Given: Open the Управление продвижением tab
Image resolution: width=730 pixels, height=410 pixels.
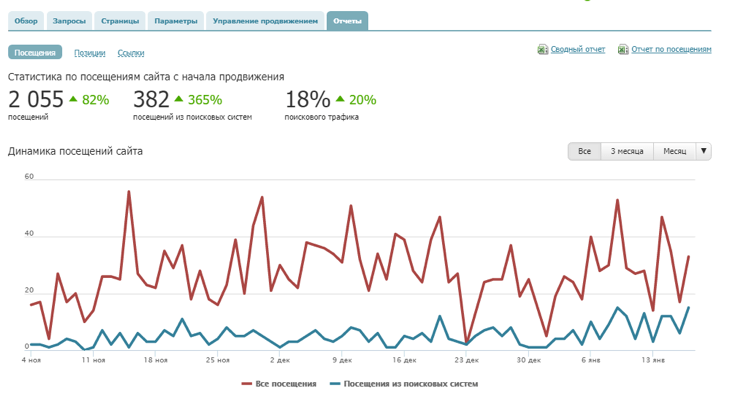Looking at the screenshot, I should pos(266,20).
